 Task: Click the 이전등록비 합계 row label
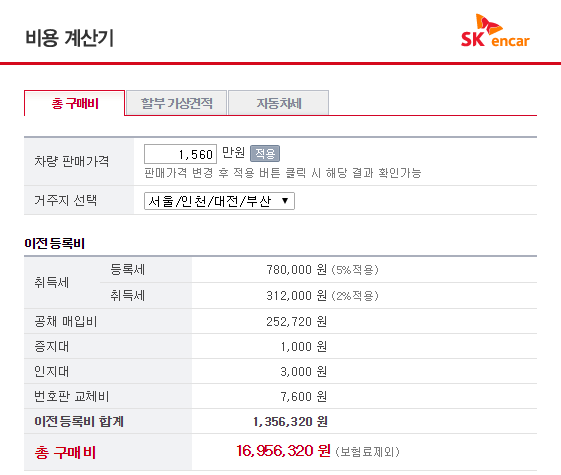(x=79, y=422)
